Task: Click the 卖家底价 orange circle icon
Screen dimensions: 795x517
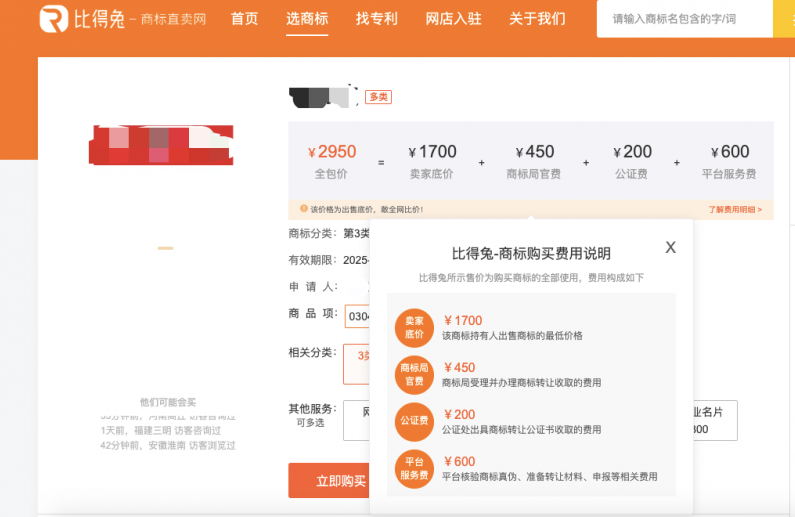Action: coord(414,328)
